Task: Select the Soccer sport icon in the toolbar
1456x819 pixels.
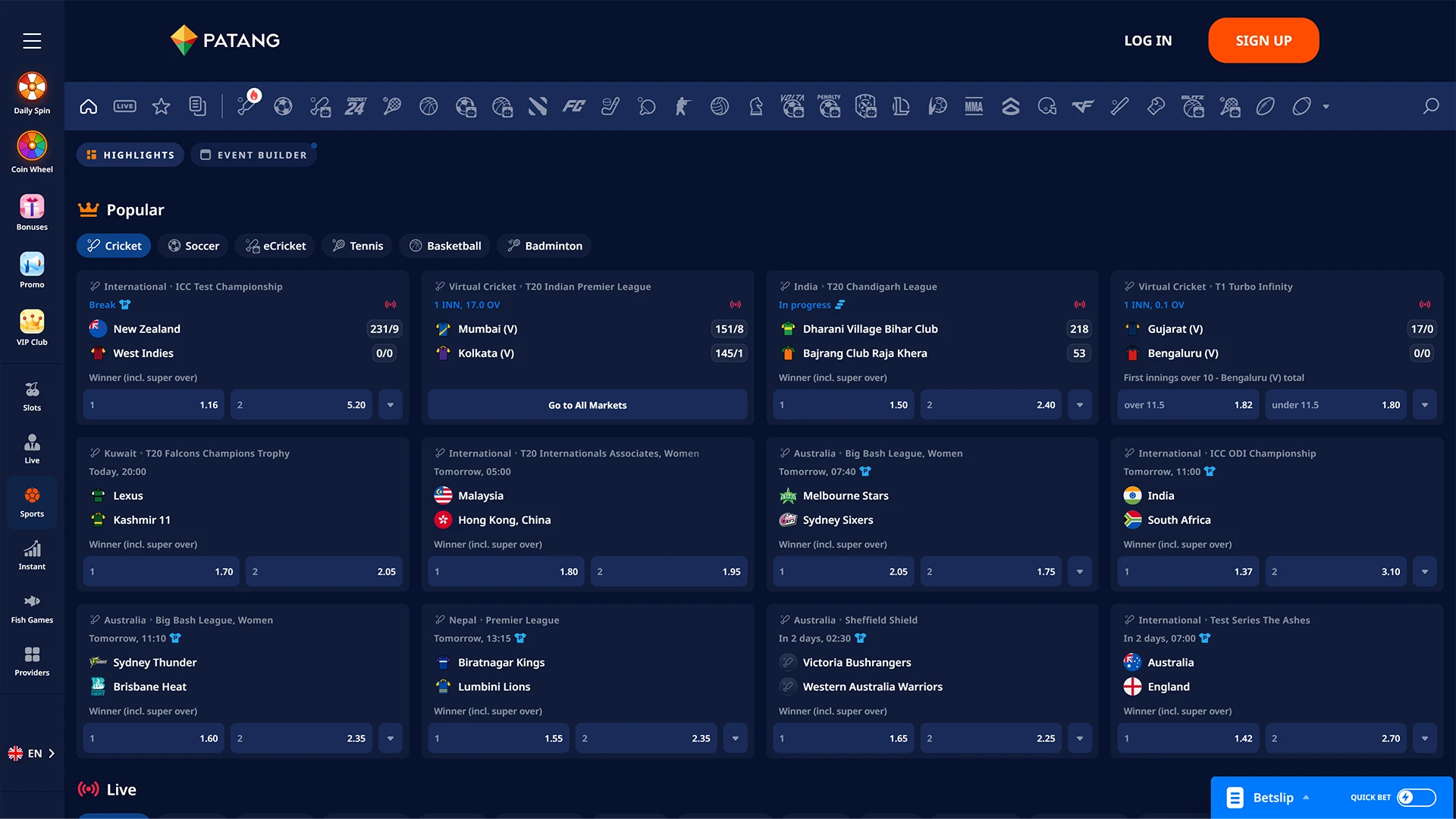Action: point(283,106)
